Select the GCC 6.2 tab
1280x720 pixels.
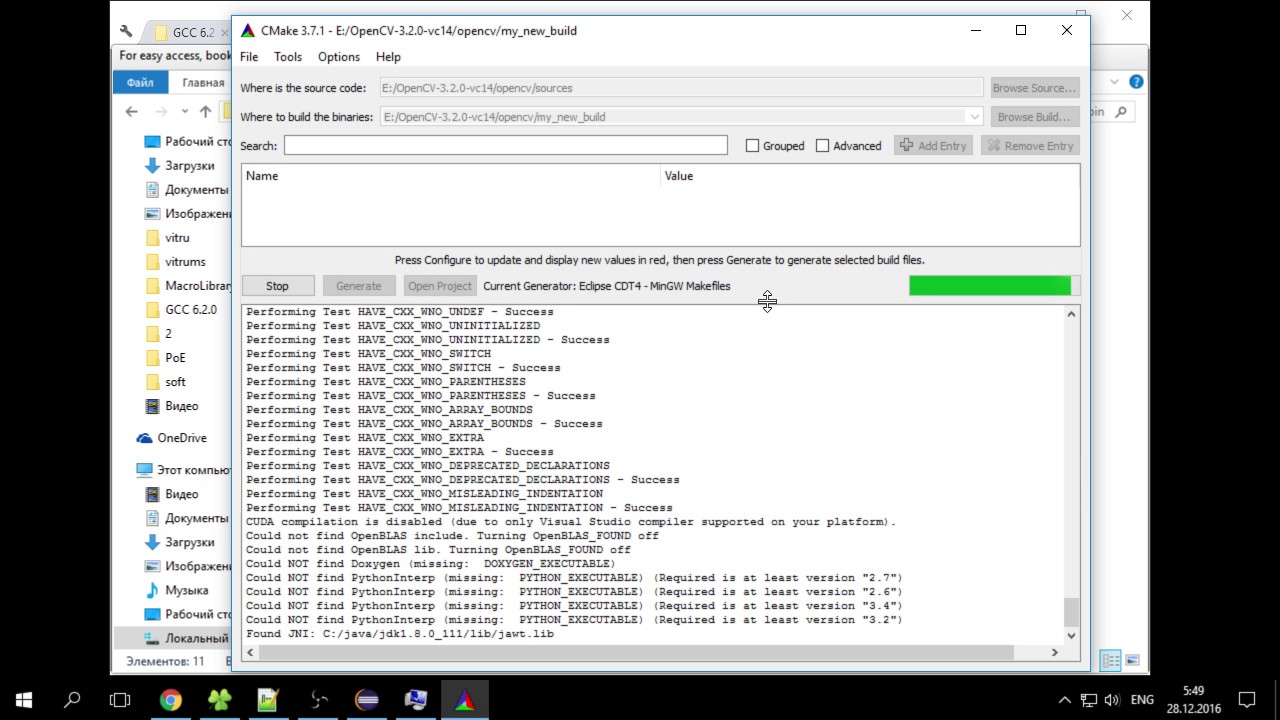pyautogui.click(x=192, y=33)
